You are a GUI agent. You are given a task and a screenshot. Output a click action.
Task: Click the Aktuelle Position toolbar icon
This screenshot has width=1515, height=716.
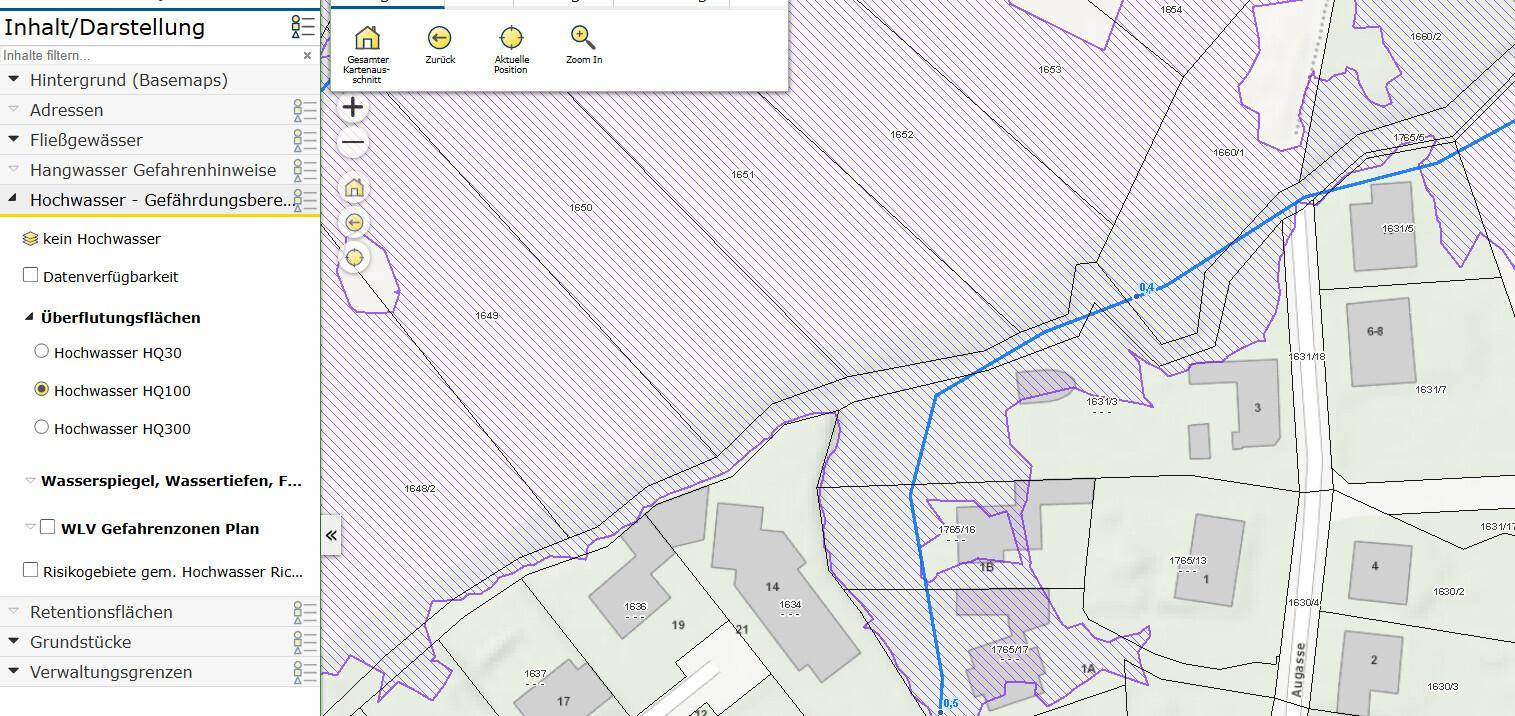511,38
